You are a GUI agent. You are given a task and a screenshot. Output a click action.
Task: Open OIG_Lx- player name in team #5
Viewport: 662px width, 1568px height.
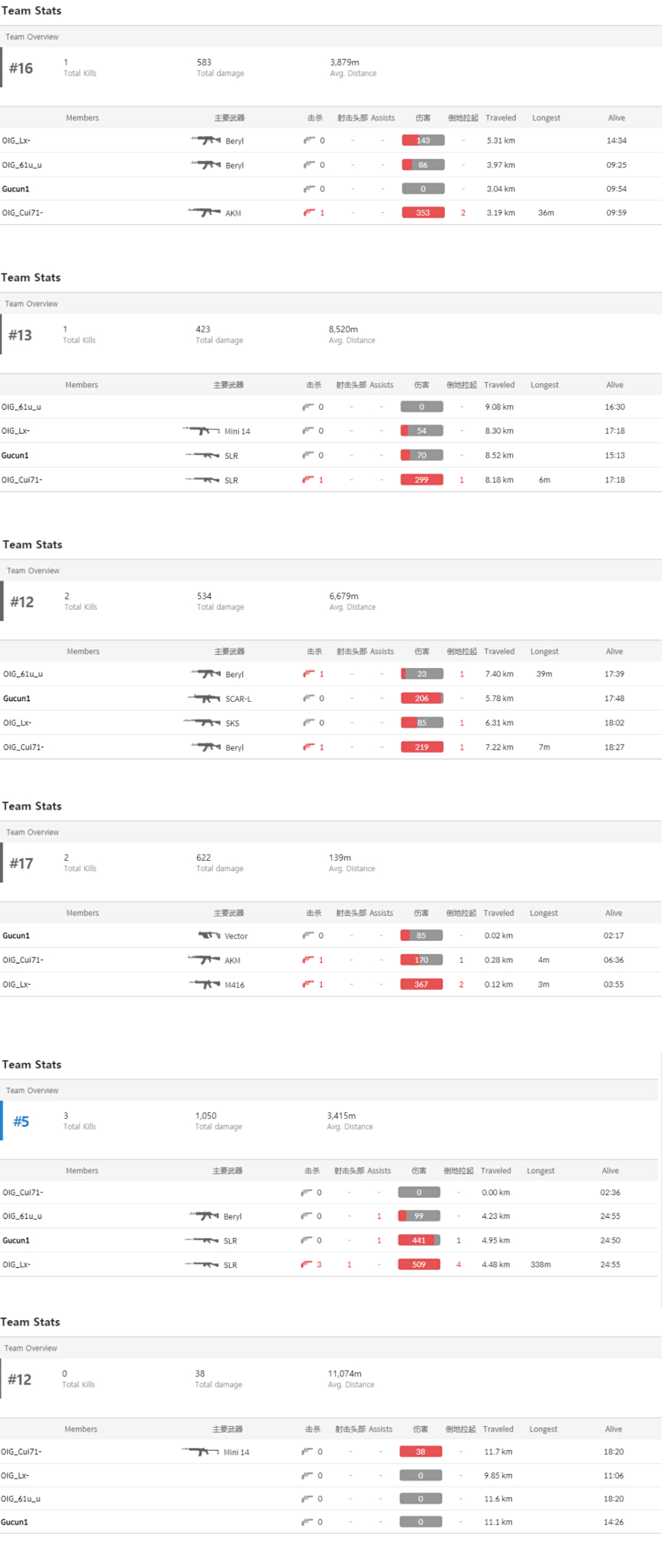pos(16,1264)
